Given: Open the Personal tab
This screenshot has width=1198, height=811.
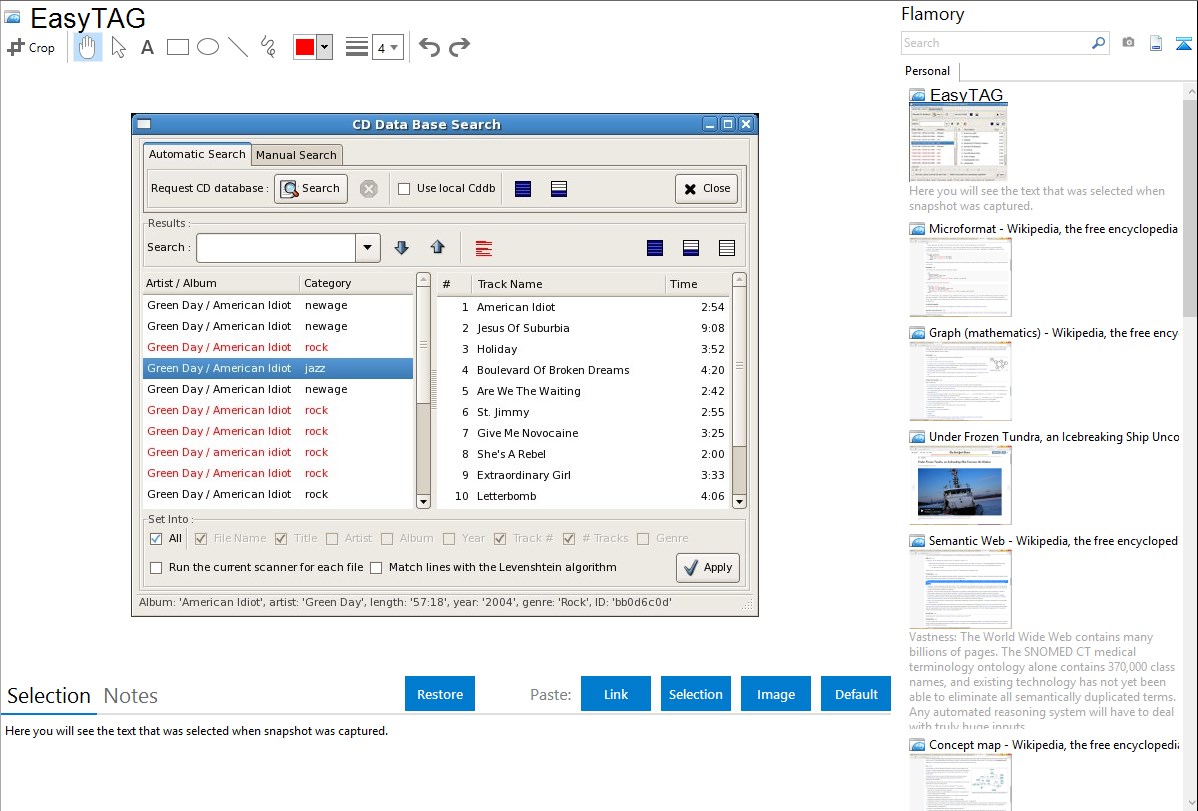Looking at the screenshot, I should click(x=928, y=71).
